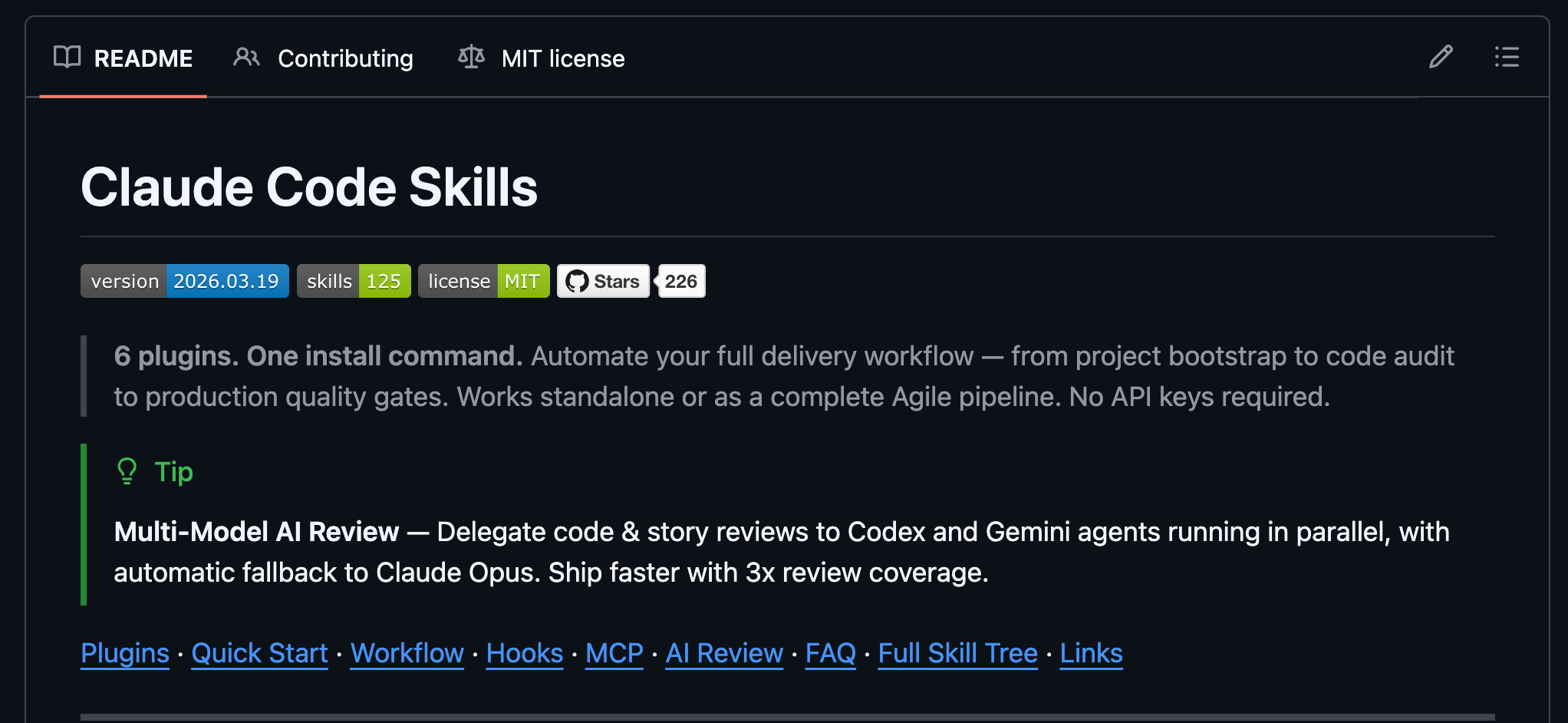This screenshot has width=1568, height=723.
Task: Click the 226 stars count
Action: tap(681, 281)
